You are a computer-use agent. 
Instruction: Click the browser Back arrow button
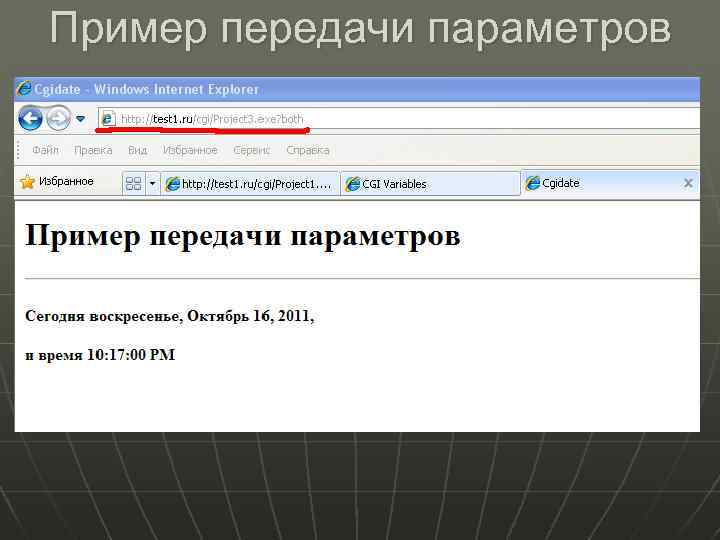pyautogui.click(x=30, y=118)
